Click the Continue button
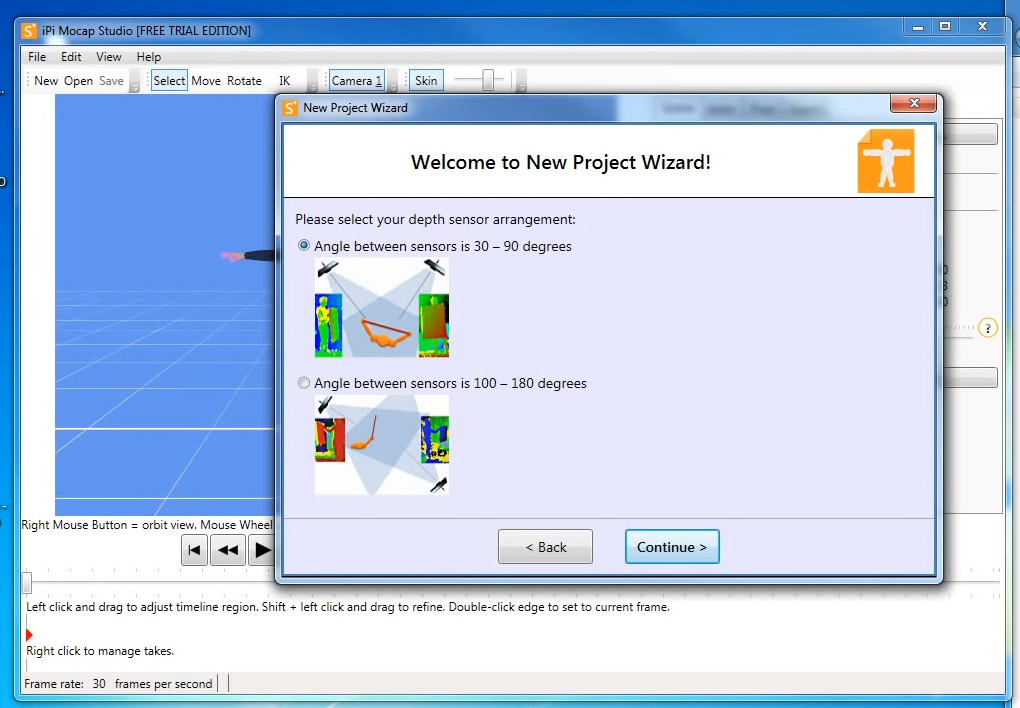 tap(672, 547)
